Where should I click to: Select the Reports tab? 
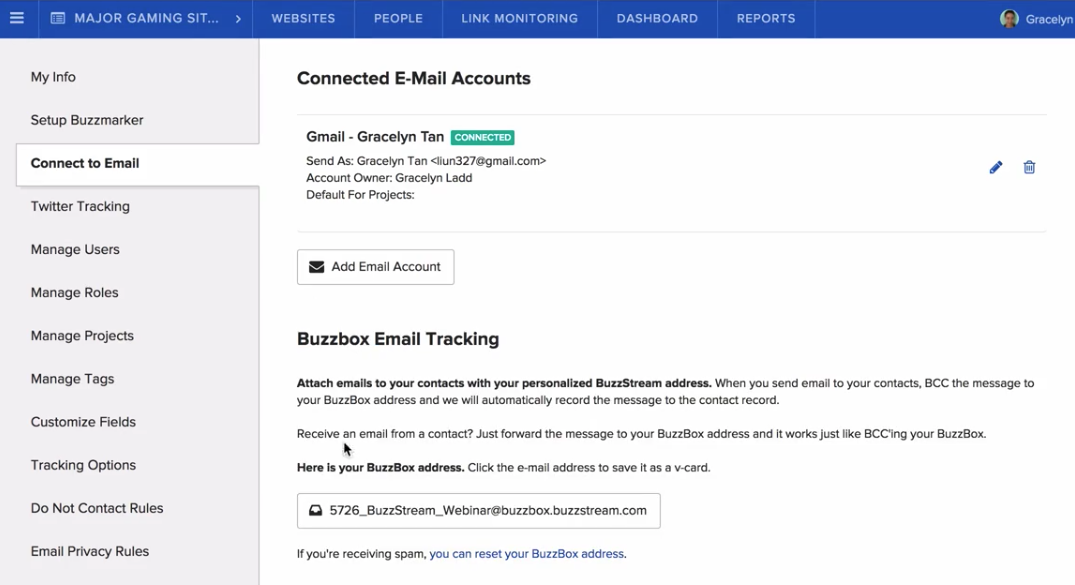point(766,19)
